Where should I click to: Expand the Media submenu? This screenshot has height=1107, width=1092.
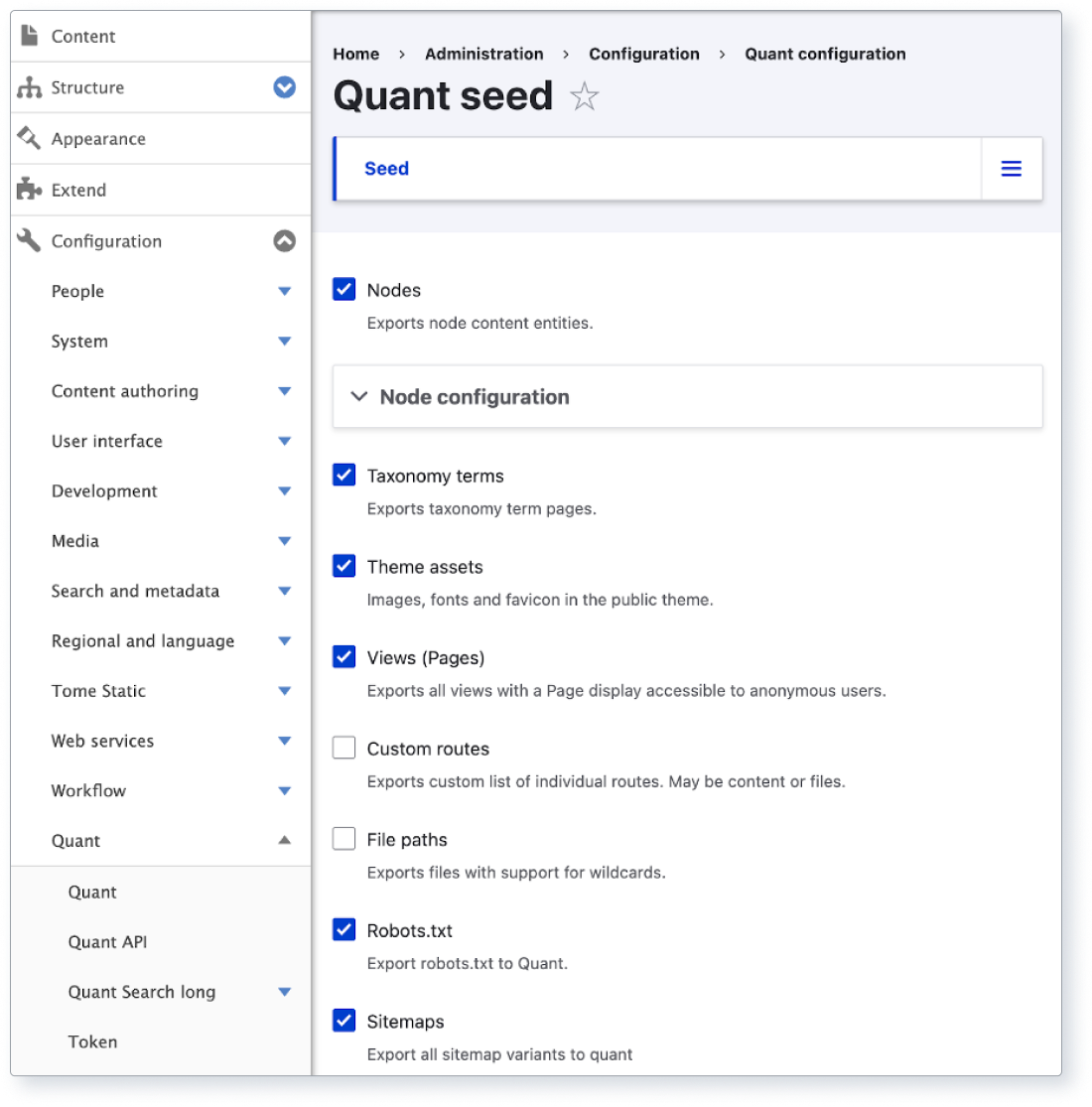tap(284, 541)
